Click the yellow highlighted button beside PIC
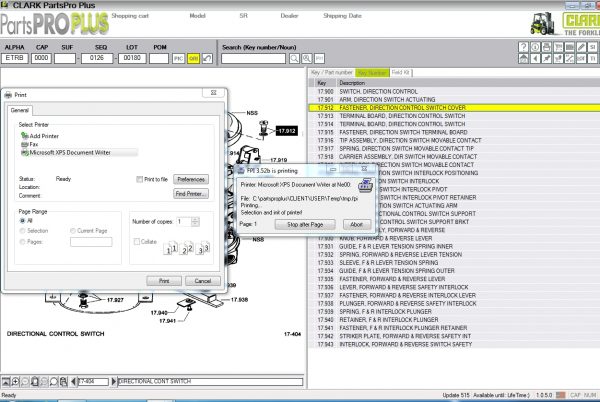The width and height of the screenshot is (600, 402). click(193, 59)
